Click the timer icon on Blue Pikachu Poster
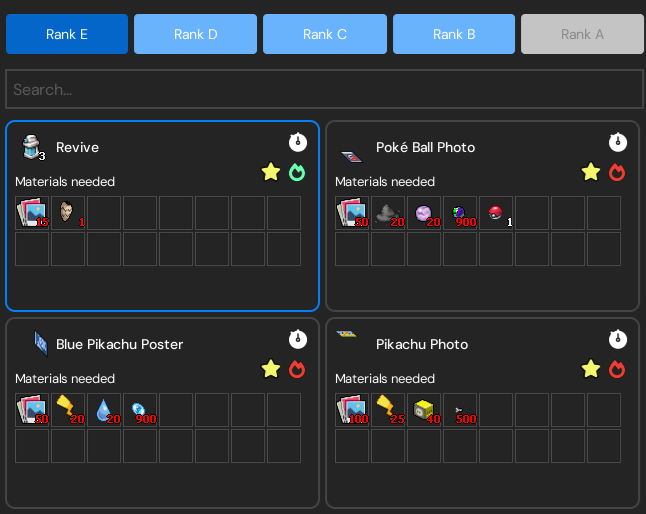646x514 pixels. (297, 339)
